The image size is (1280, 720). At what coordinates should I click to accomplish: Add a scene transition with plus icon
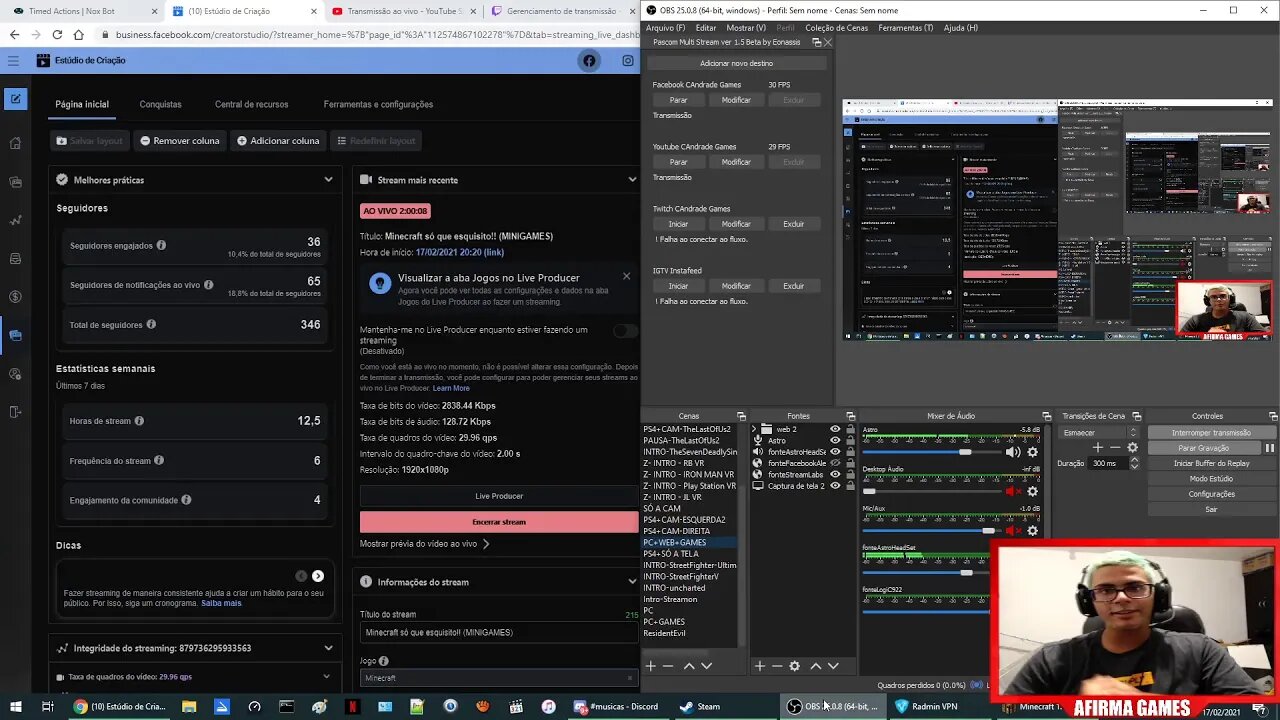coord(1098,448)
